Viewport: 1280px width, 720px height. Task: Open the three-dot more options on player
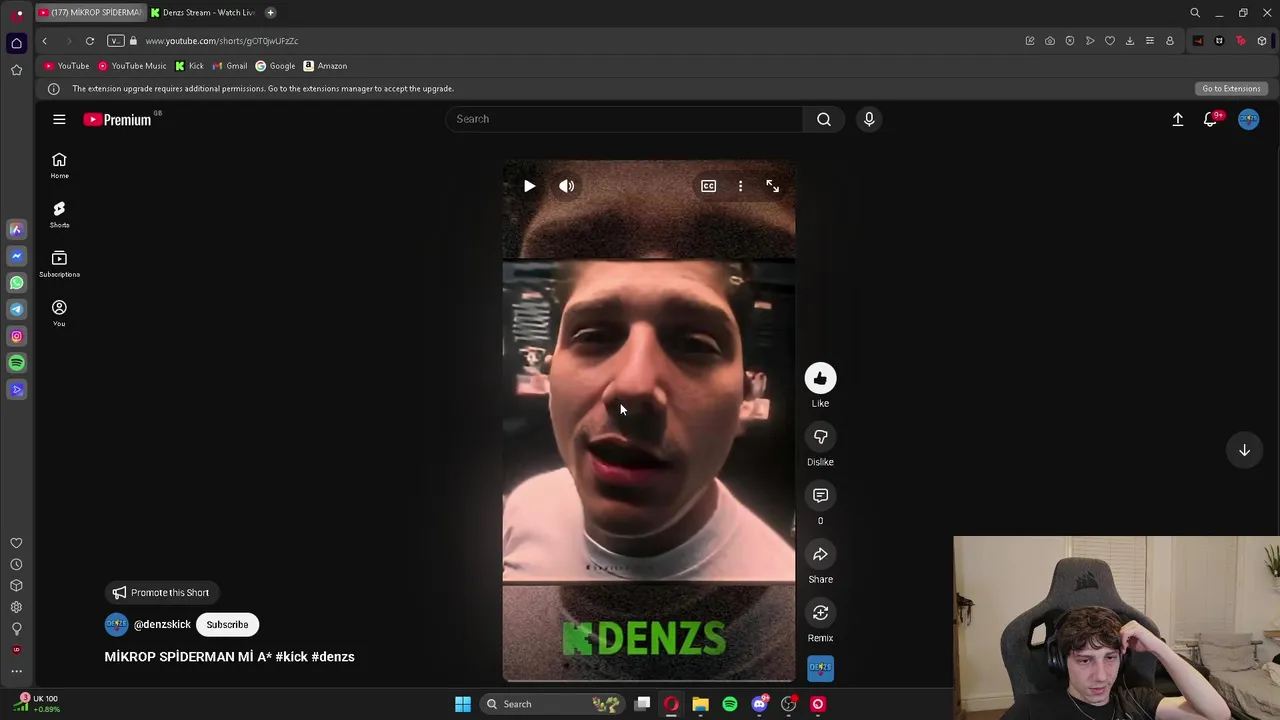click(740, 186)
